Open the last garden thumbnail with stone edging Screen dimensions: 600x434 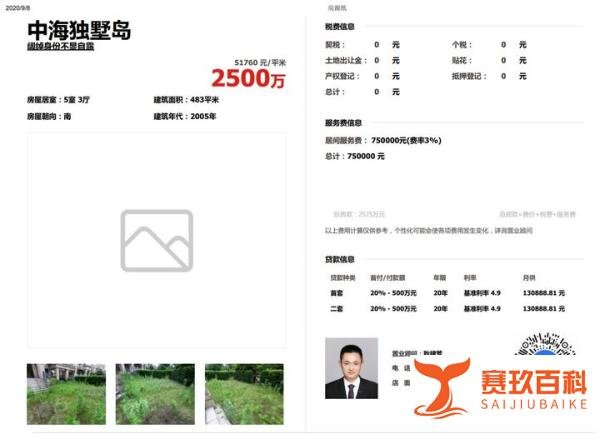[x=244, y=394]
